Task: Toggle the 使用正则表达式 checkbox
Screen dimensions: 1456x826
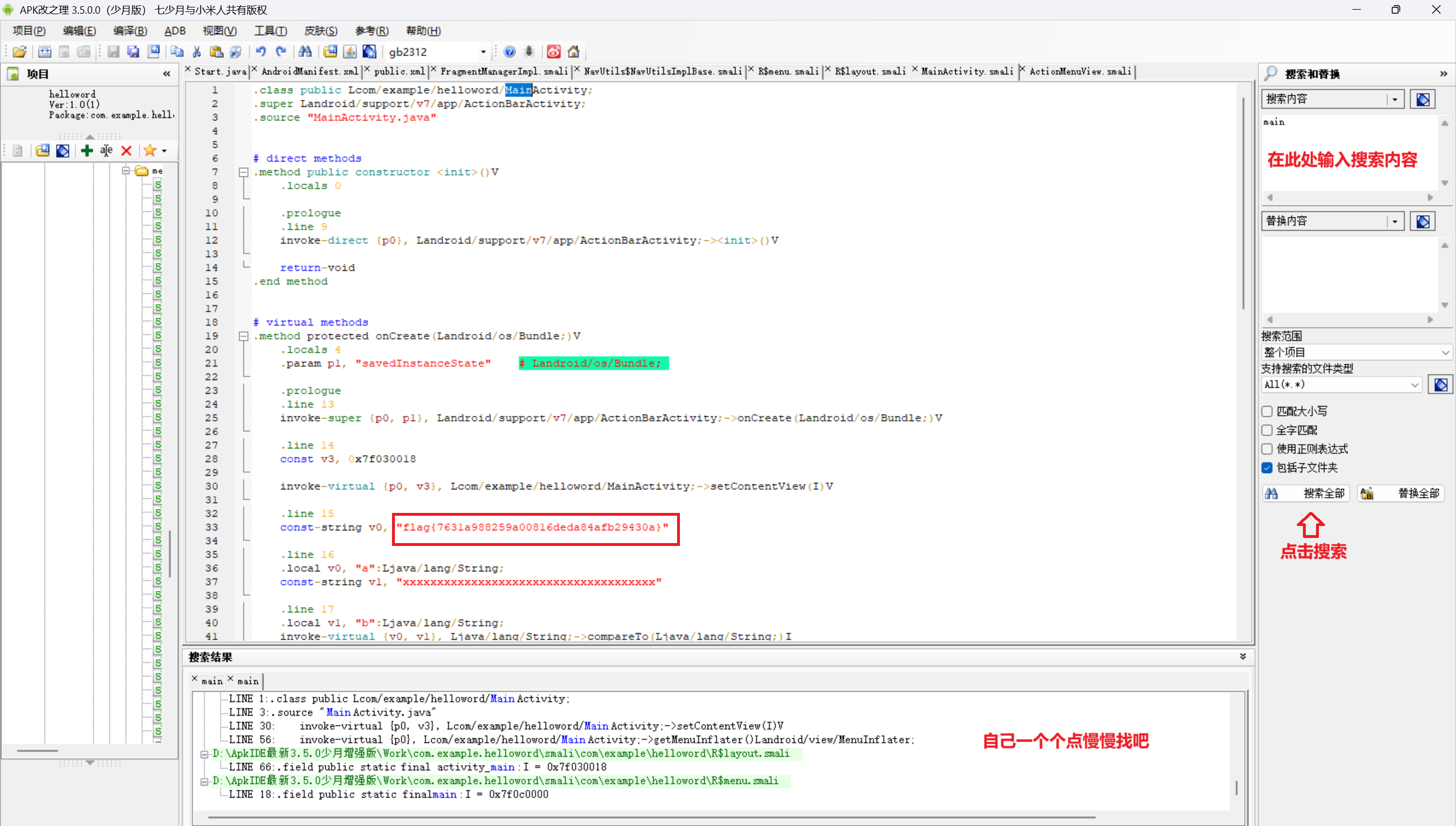Action: [x=1267, y=449]
